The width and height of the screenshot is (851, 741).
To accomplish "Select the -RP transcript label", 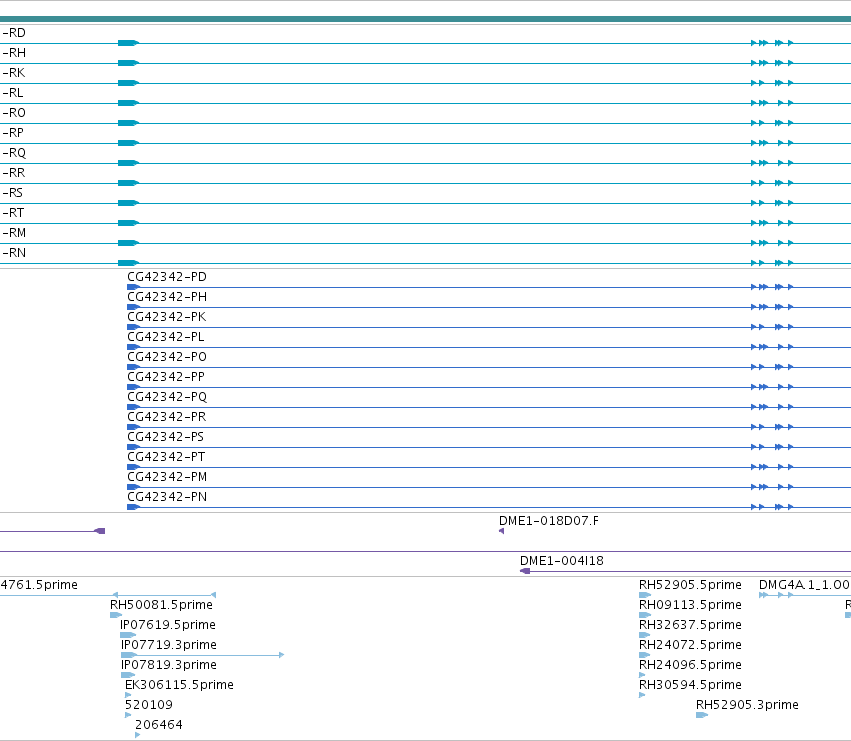I will coord(14,133).
